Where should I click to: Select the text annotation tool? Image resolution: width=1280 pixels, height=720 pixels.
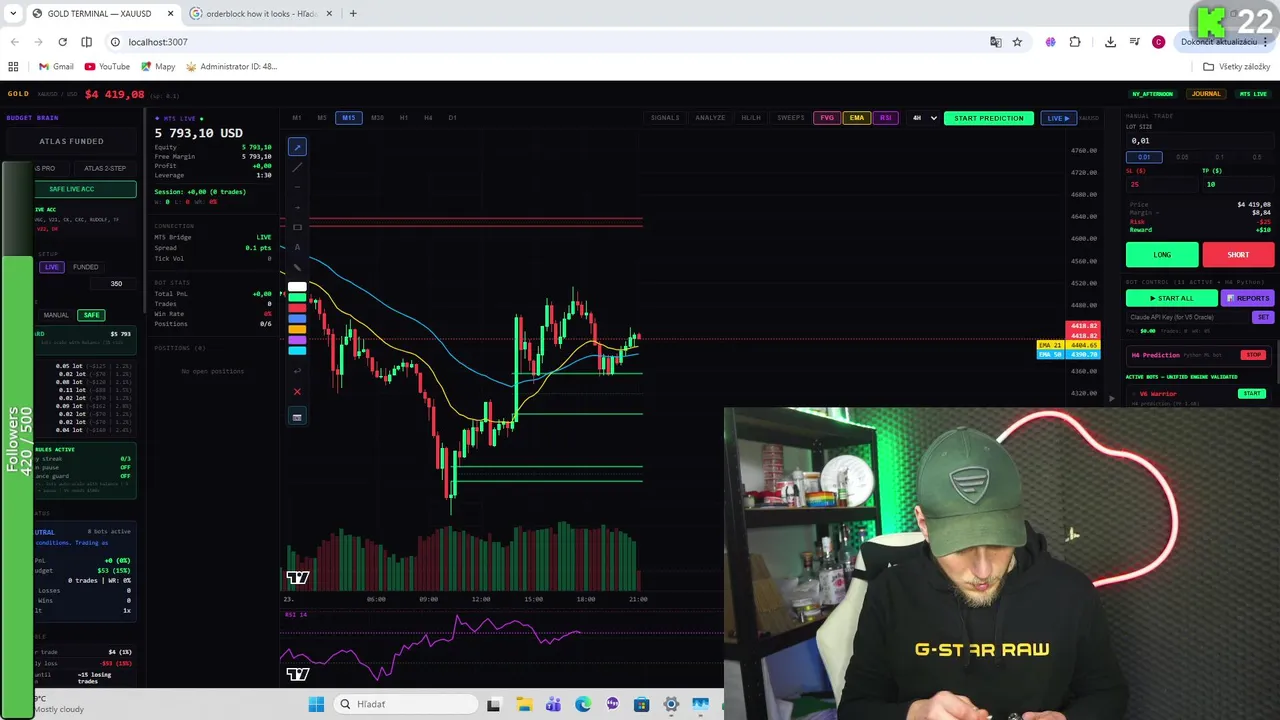pyautogui.click(x=297, y=247)
